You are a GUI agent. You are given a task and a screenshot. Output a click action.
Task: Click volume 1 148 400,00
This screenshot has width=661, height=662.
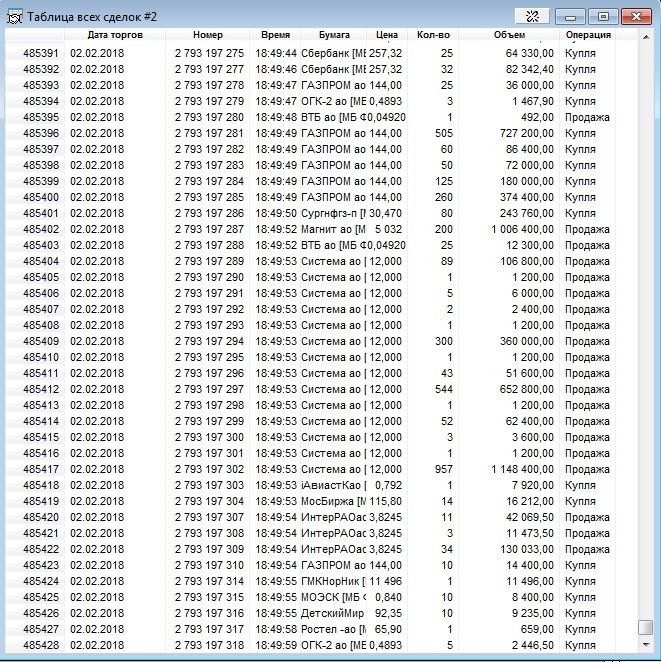(x=522, y=470)
